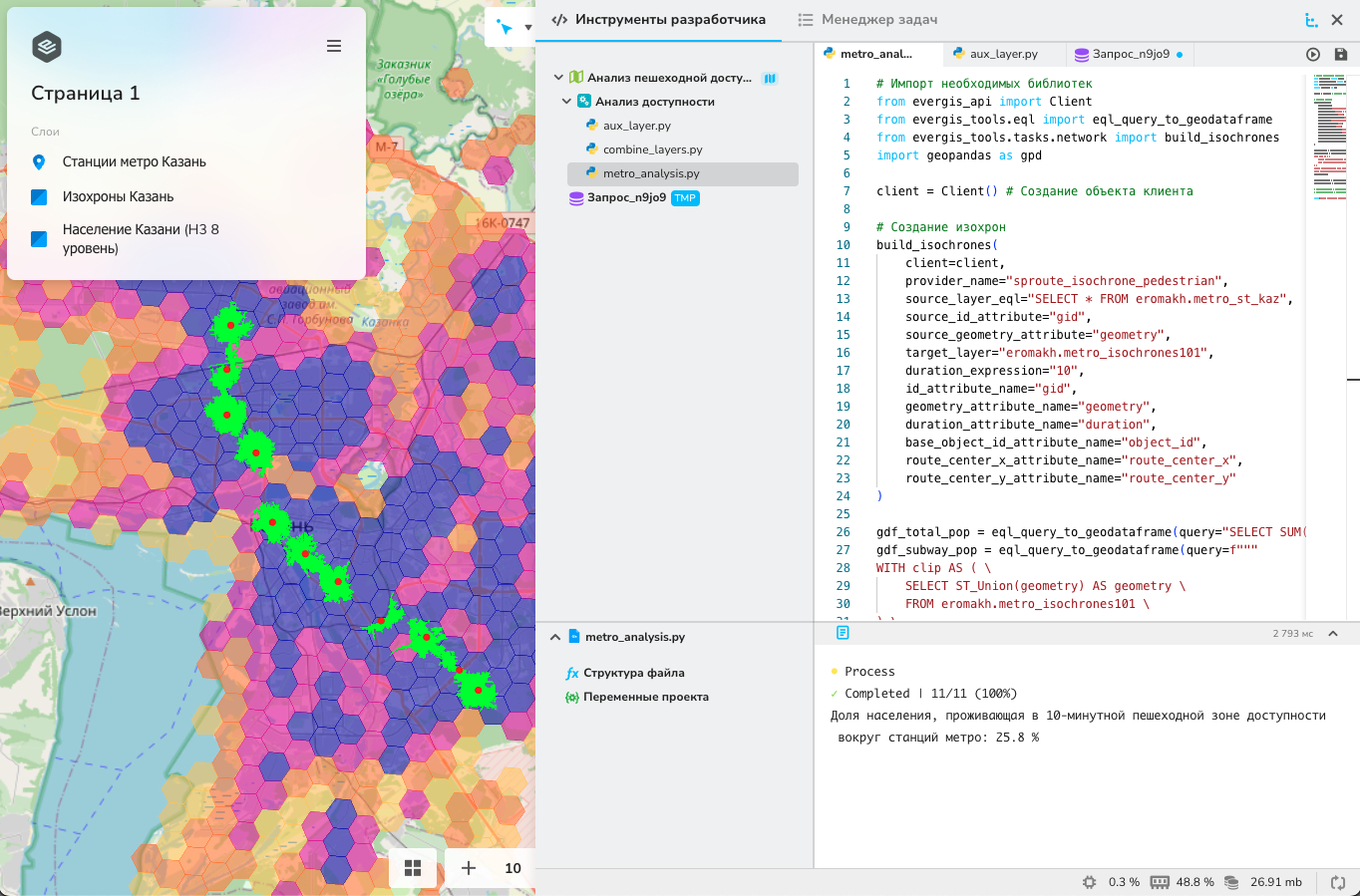Open the hamburger menu on the layers card

tap(334, 46)
